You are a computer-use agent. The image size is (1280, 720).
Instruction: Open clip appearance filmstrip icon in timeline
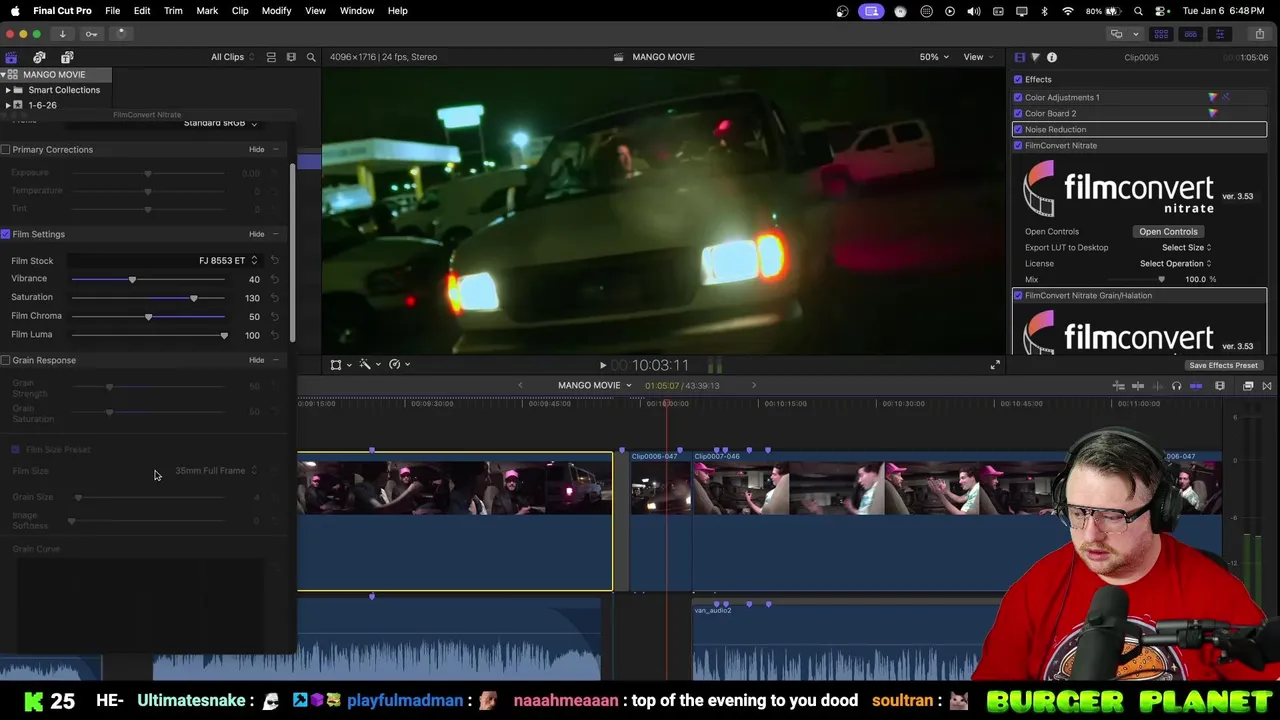(1220, 386)
